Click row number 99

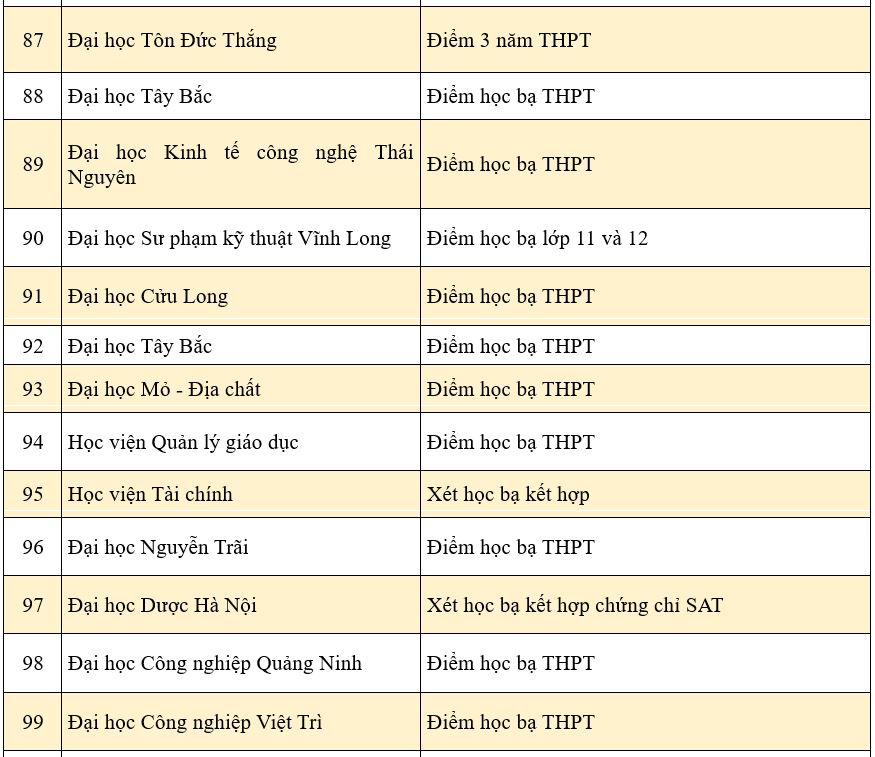click(x=33, y=723)
